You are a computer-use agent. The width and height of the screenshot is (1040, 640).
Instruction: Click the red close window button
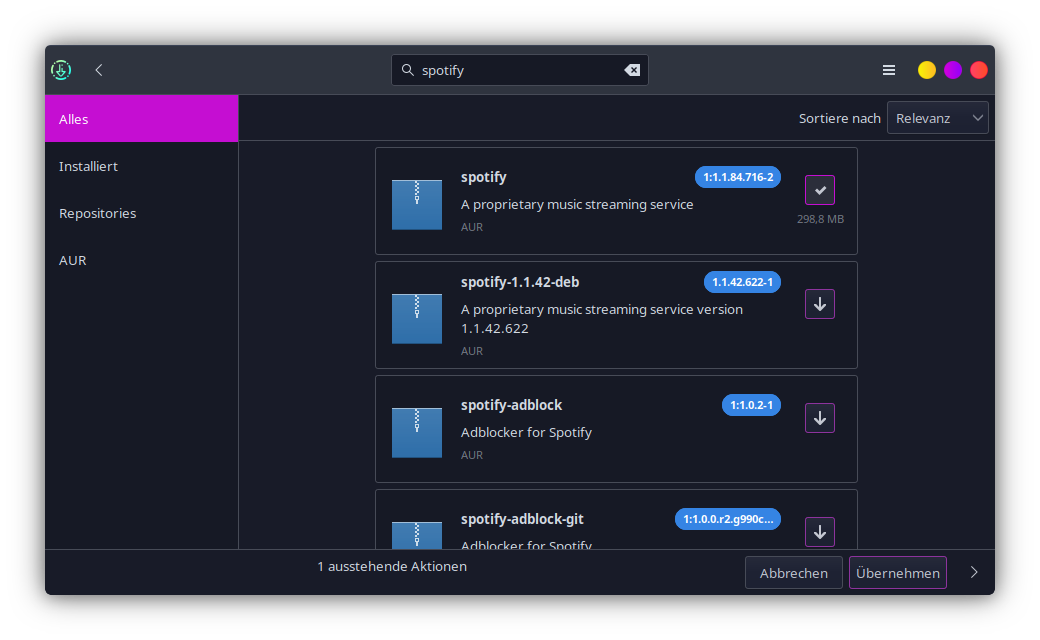[978, 70]
